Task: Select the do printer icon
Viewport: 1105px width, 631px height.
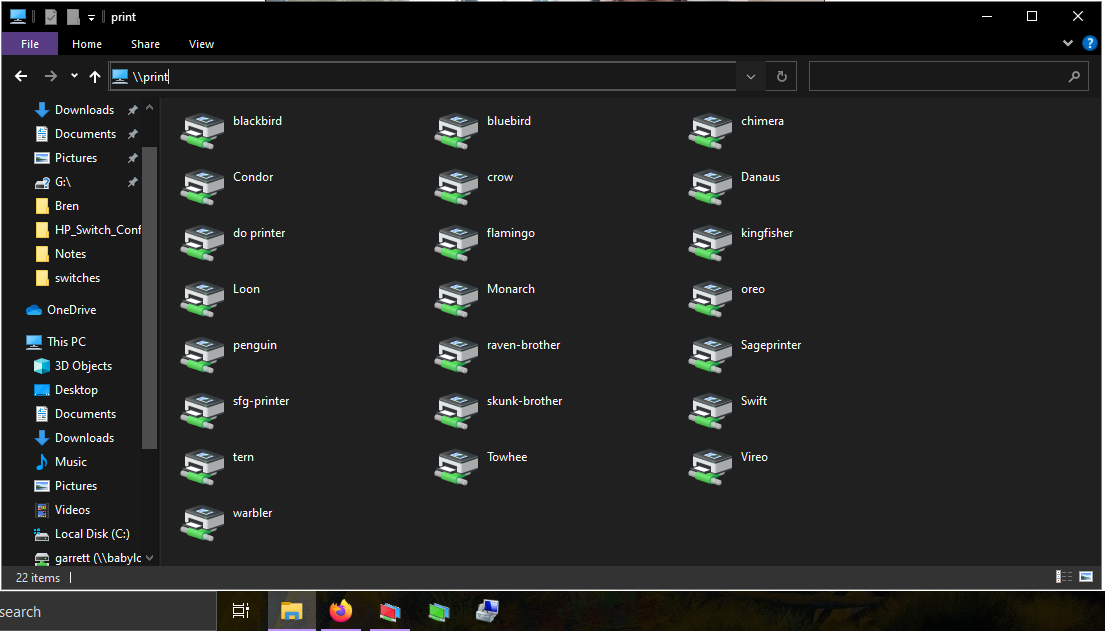Action: click(203, 243)
